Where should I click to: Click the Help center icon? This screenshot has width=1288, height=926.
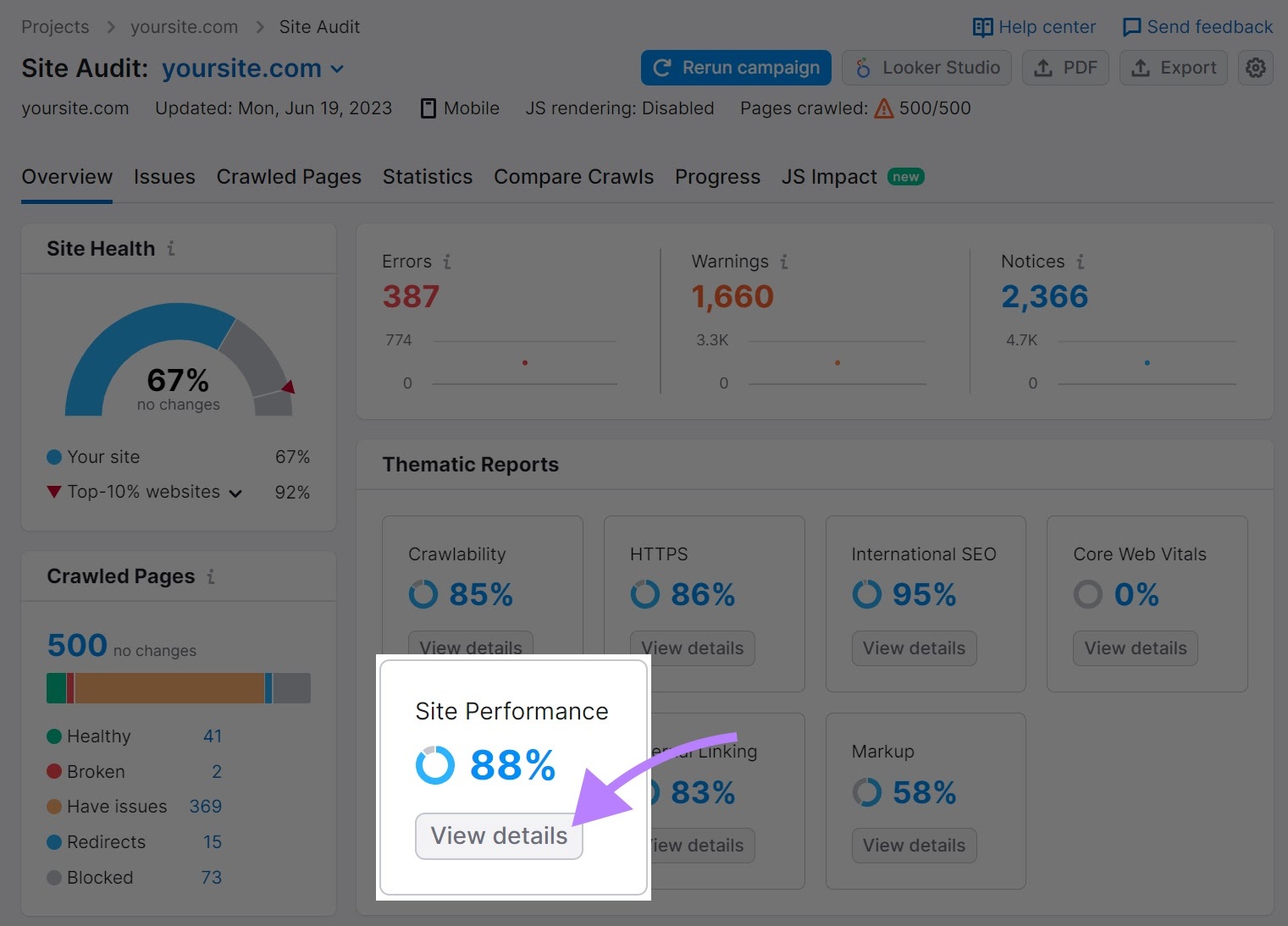click(983, 26)
